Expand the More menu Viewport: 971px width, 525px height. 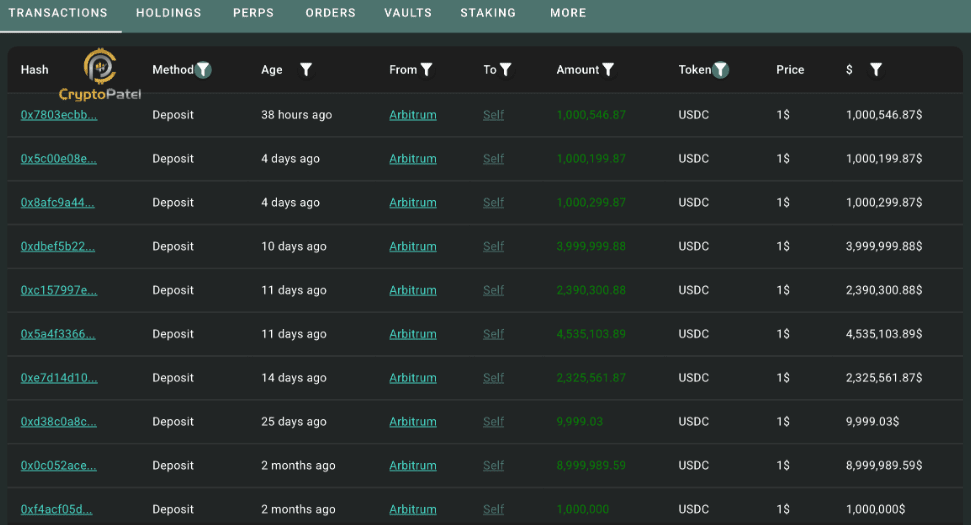click(x=568, y=13)
